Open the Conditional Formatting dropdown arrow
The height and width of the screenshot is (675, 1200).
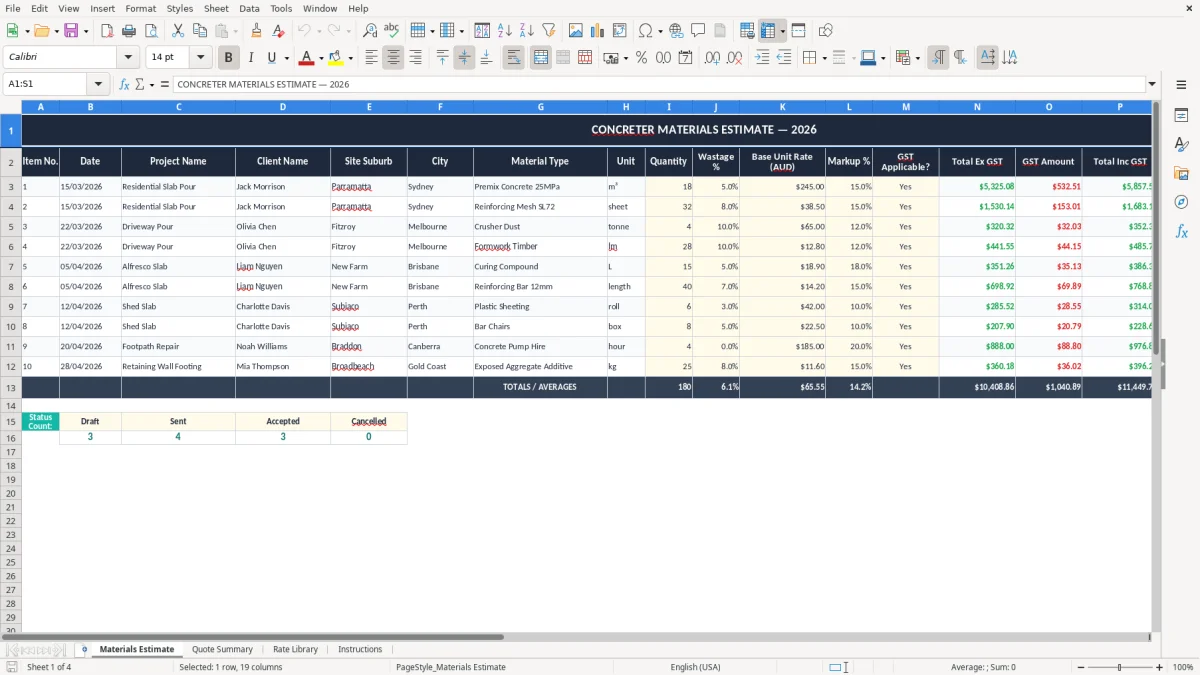click(x=917, y=58)
